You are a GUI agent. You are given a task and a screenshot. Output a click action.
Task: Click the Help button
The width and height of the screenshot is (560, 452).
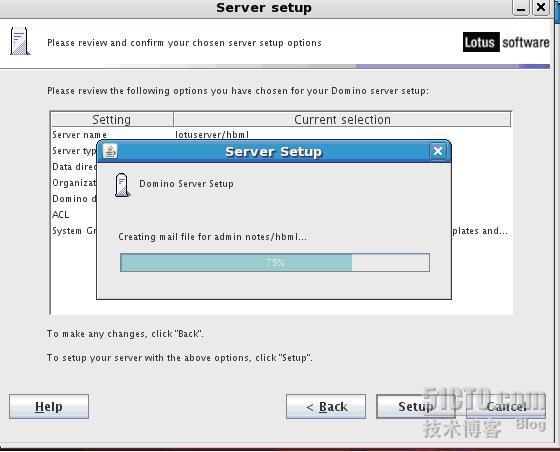[49, 406]
